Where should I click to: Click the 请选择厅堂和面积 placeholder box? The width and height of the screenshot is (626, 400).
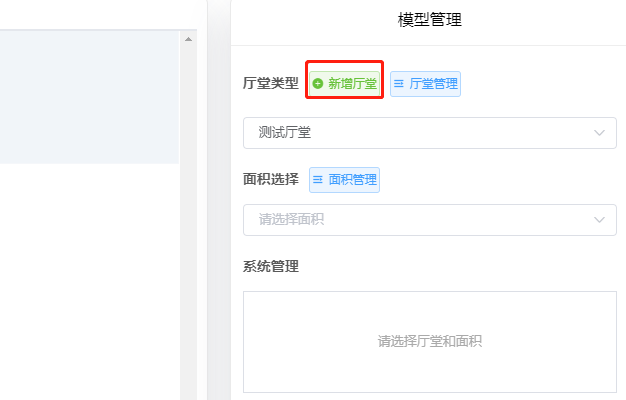(429, 341)
